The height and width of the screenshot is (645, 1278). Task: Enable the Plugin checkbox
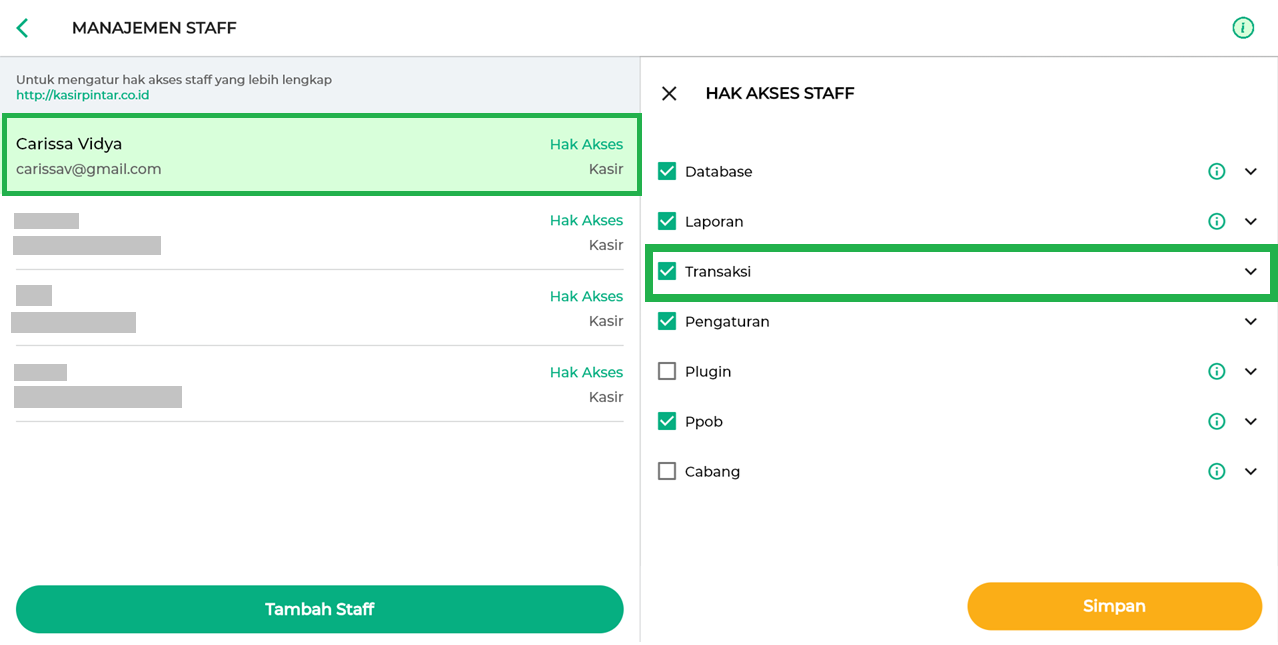point(667,372)
